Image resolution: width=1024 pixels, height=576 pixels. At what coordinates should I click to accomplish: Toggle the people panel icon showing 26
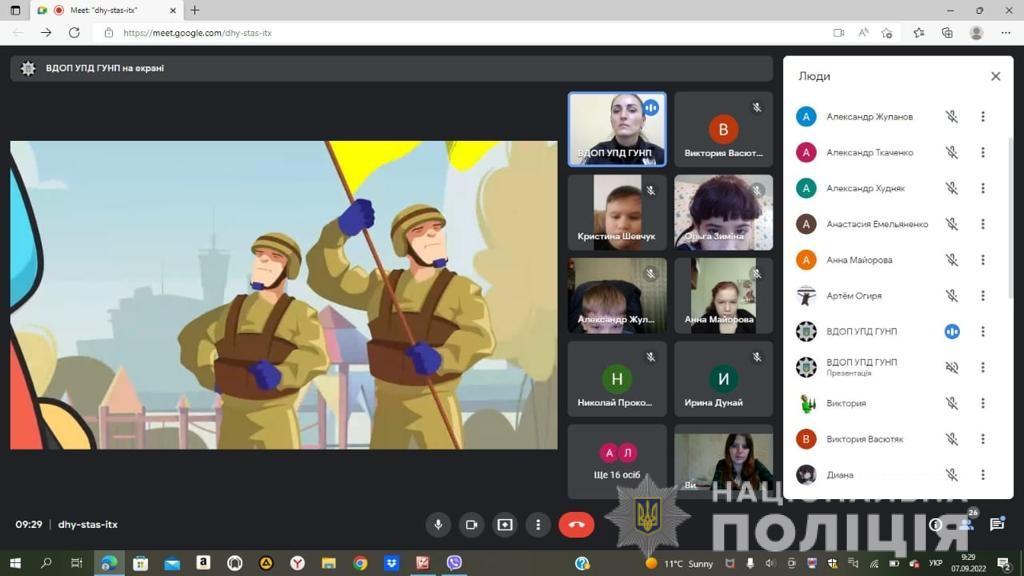pyautogui.click(x=966, y=524)
